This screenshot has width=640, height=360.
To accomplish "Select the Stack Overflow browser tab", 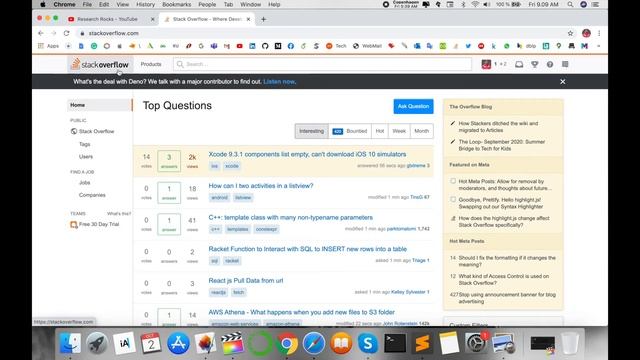I will [x=207, y=19].
